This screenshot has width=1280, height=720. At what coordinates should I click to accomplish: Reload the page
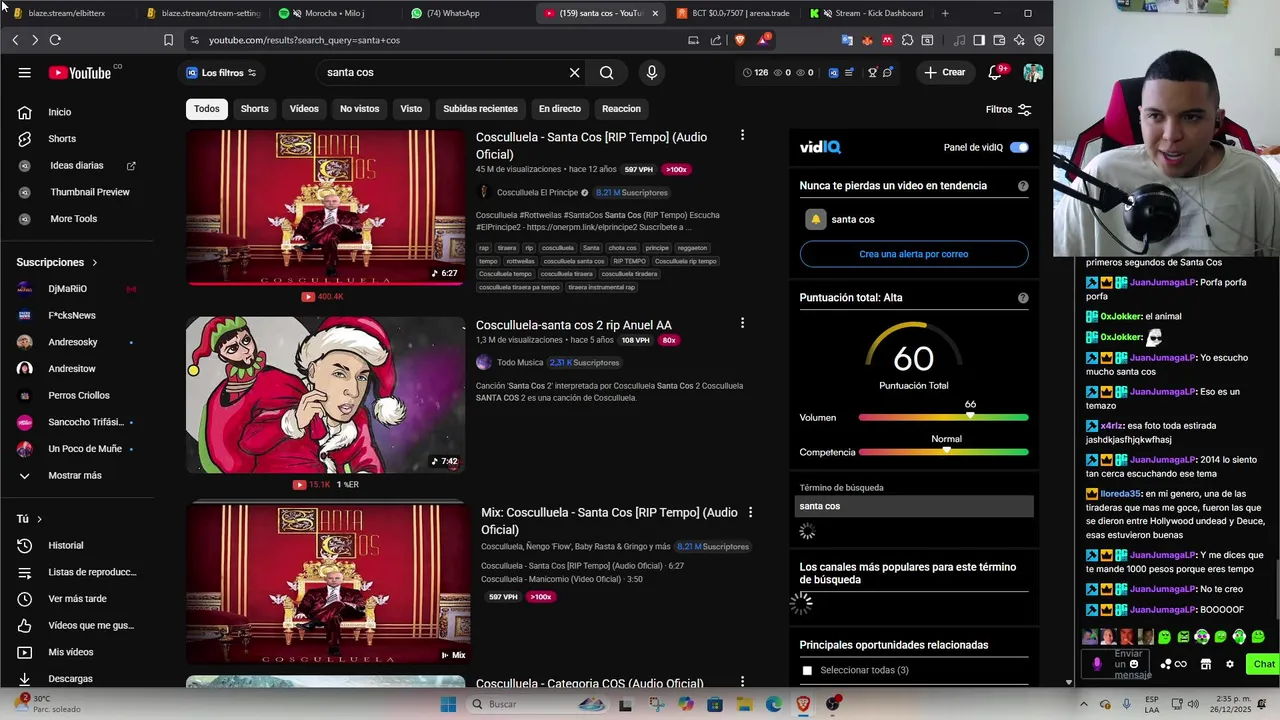tap(55, 40)
